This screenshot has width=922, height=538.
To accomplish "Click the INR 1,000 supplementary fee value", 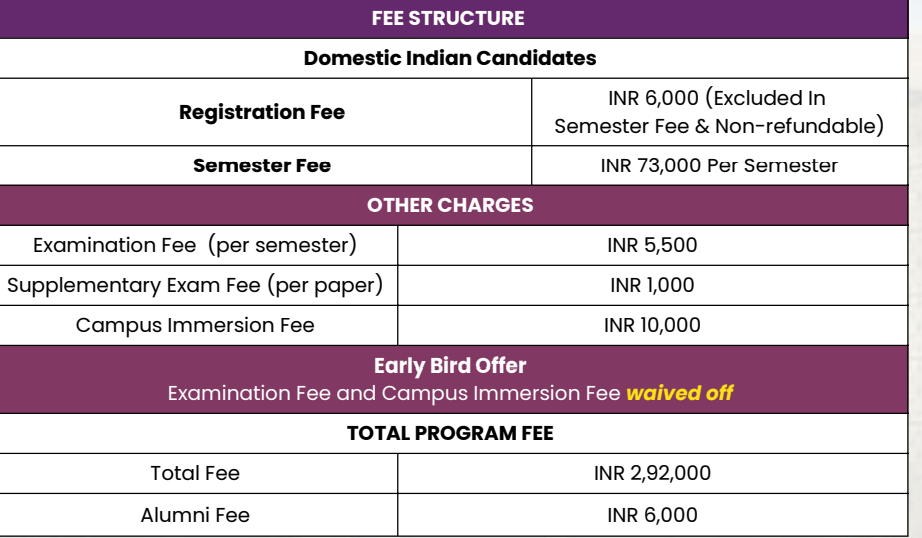I will tap(652, 285).
